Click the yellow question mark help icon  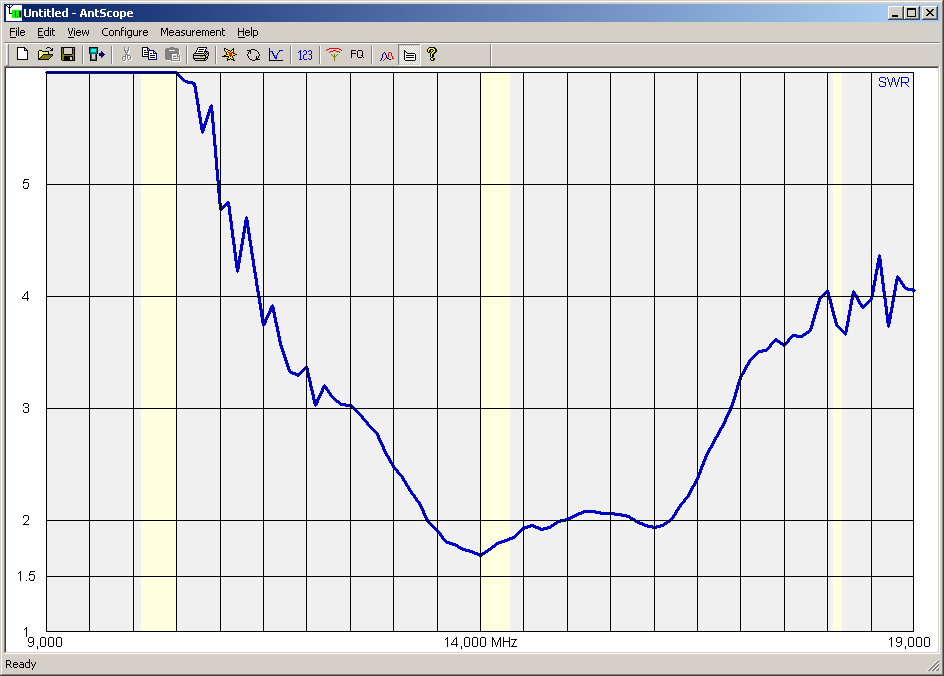(x=432, y=54)
